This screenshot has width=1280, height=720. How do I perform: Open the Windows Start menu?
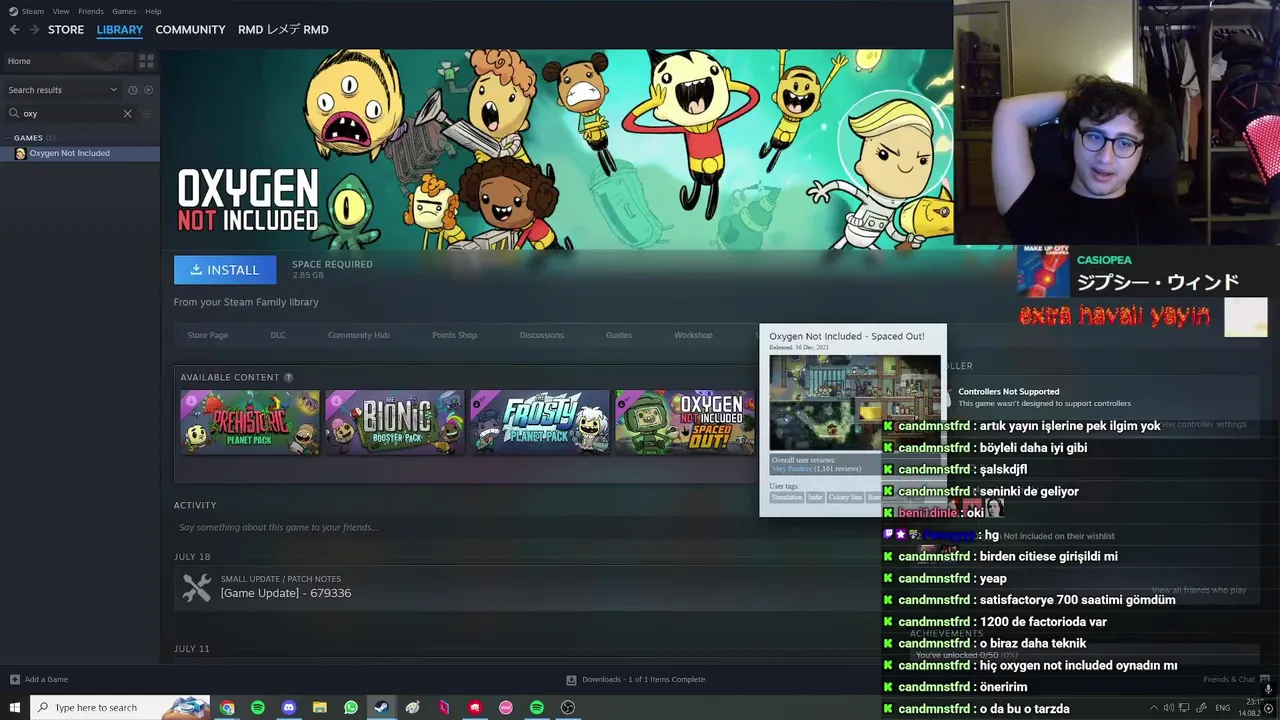[x=14, y=707]
